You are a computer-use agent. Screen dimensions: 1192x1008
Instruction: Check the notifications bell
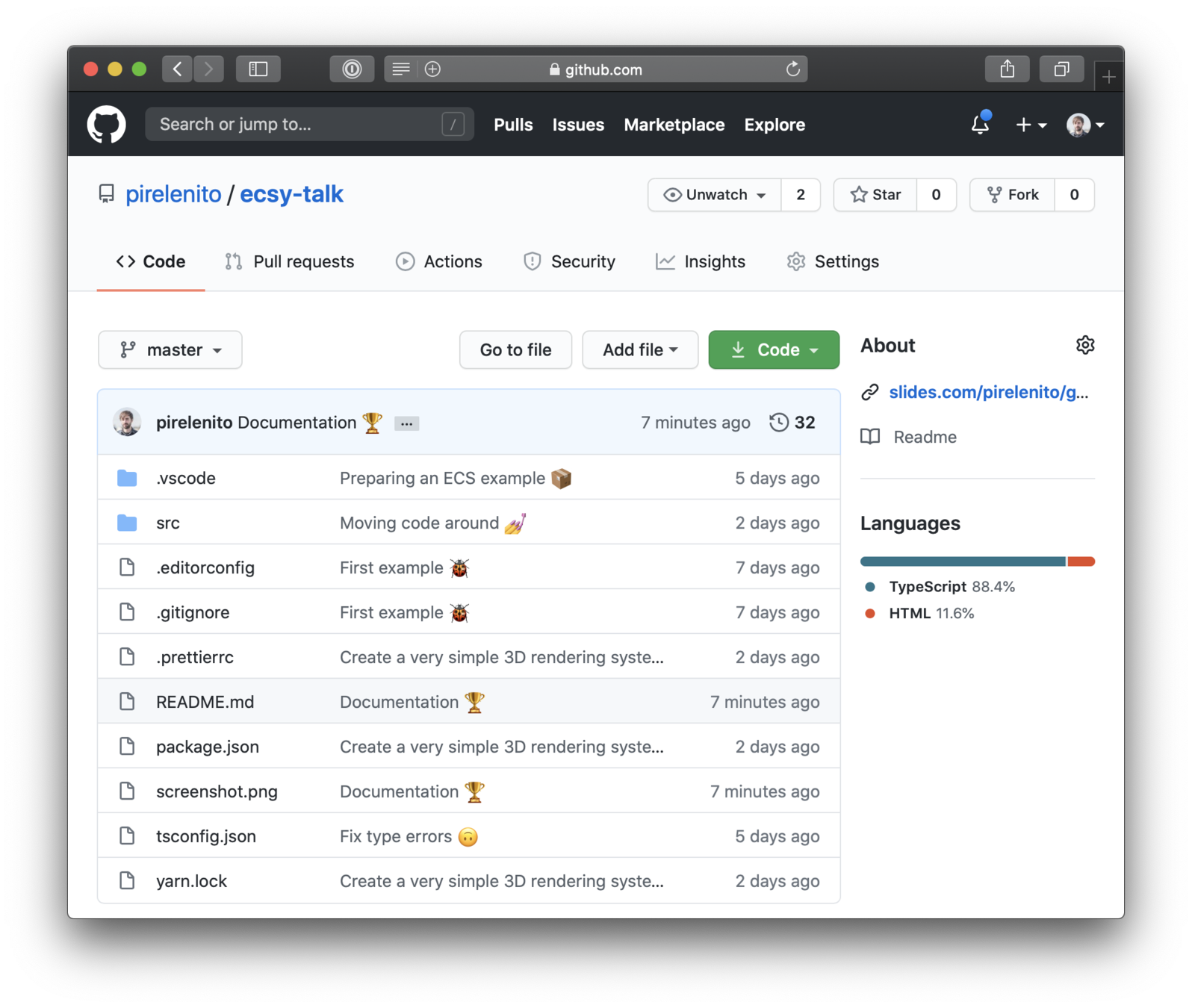point(981,123)
